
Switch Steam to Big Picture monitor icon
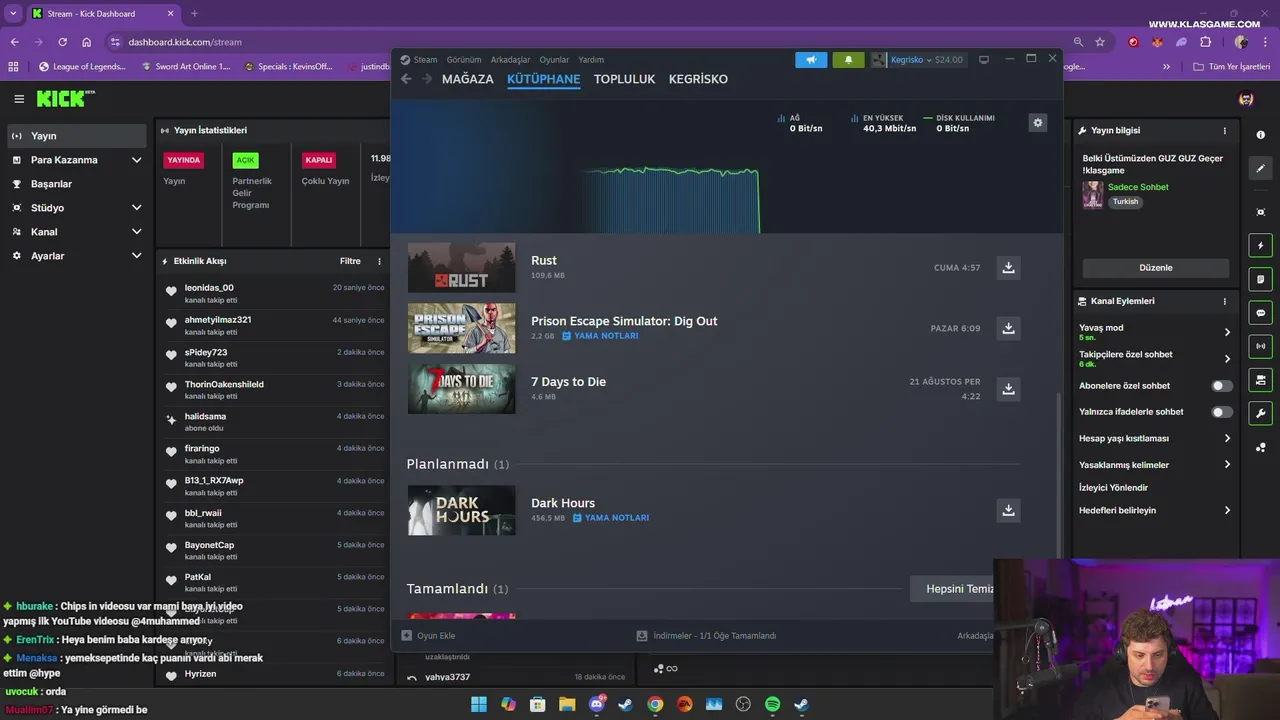tap(984, 60)
